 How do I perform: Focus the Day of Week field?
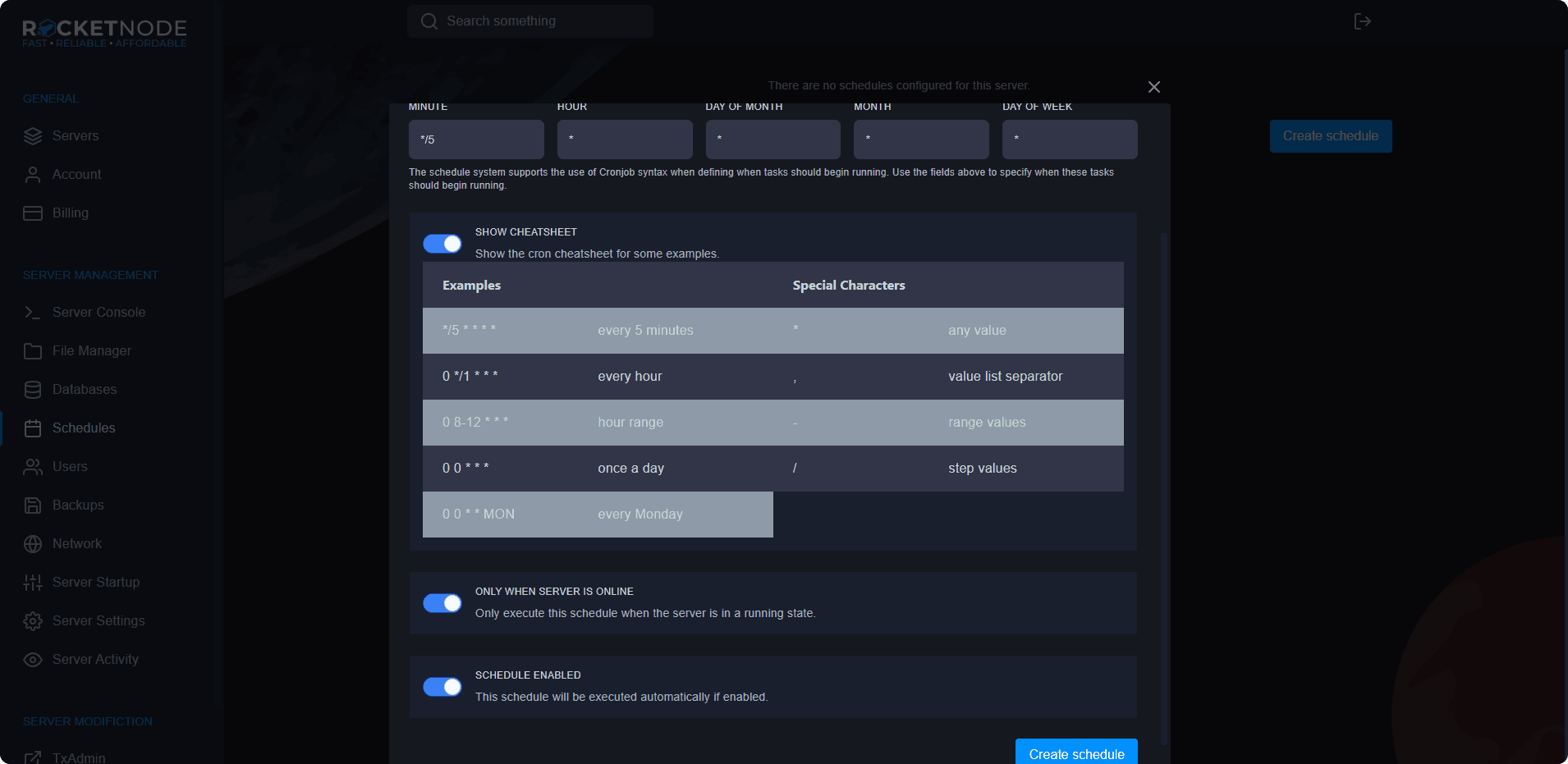pos(1069,140)
